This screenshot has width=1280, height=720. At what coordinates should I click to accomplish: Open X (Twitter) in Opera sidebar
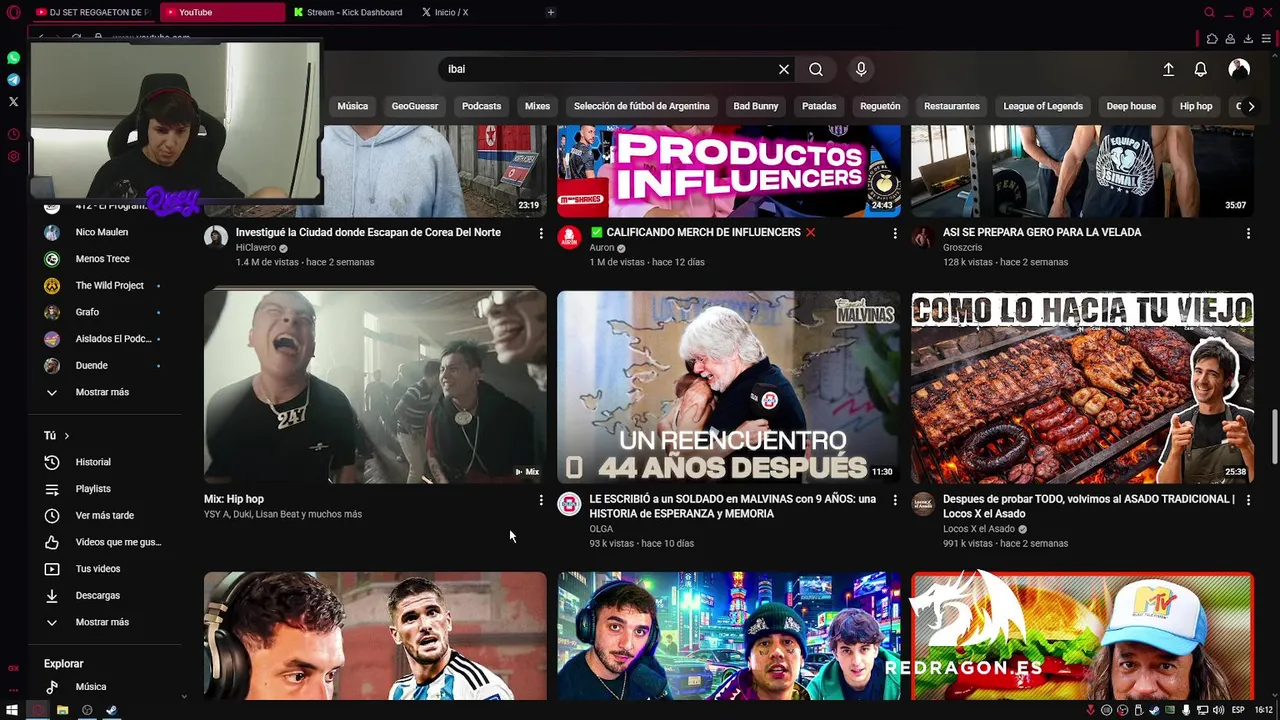tap(13, 101)
